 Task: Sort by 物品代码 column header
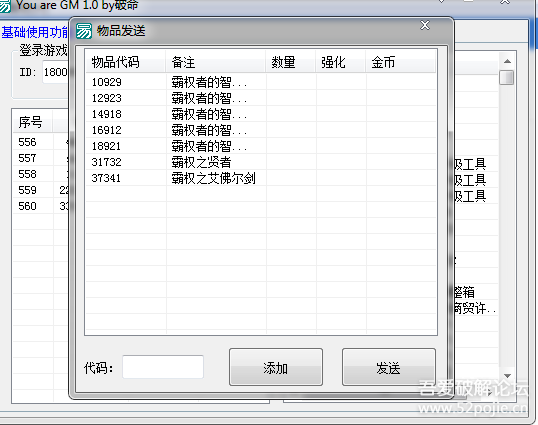click(x=126, y=62)
